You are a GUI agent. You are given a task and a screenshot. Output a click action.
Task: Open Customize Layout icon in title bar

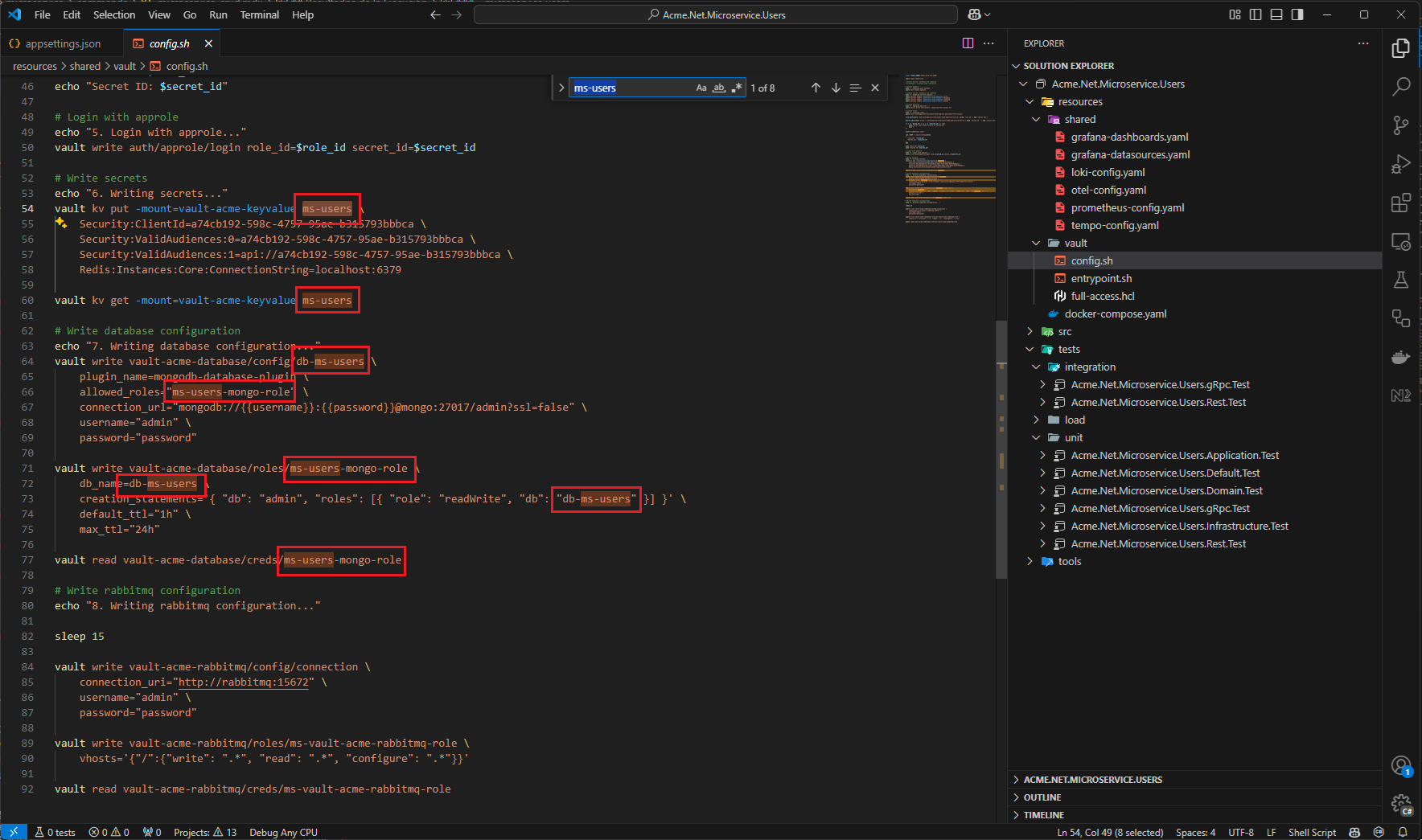pyautogui.click(x=1235, y=14)
